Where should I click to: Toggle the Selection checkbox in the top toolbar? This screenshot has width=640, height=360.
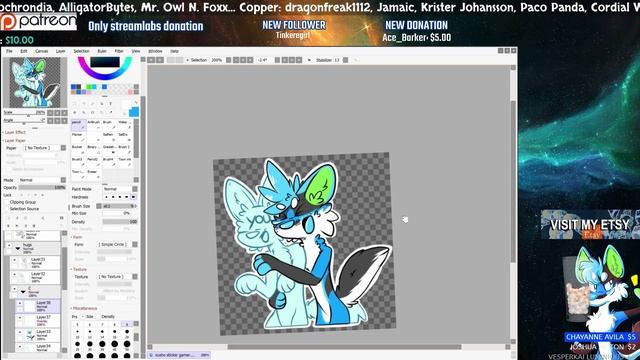point(187,60)
